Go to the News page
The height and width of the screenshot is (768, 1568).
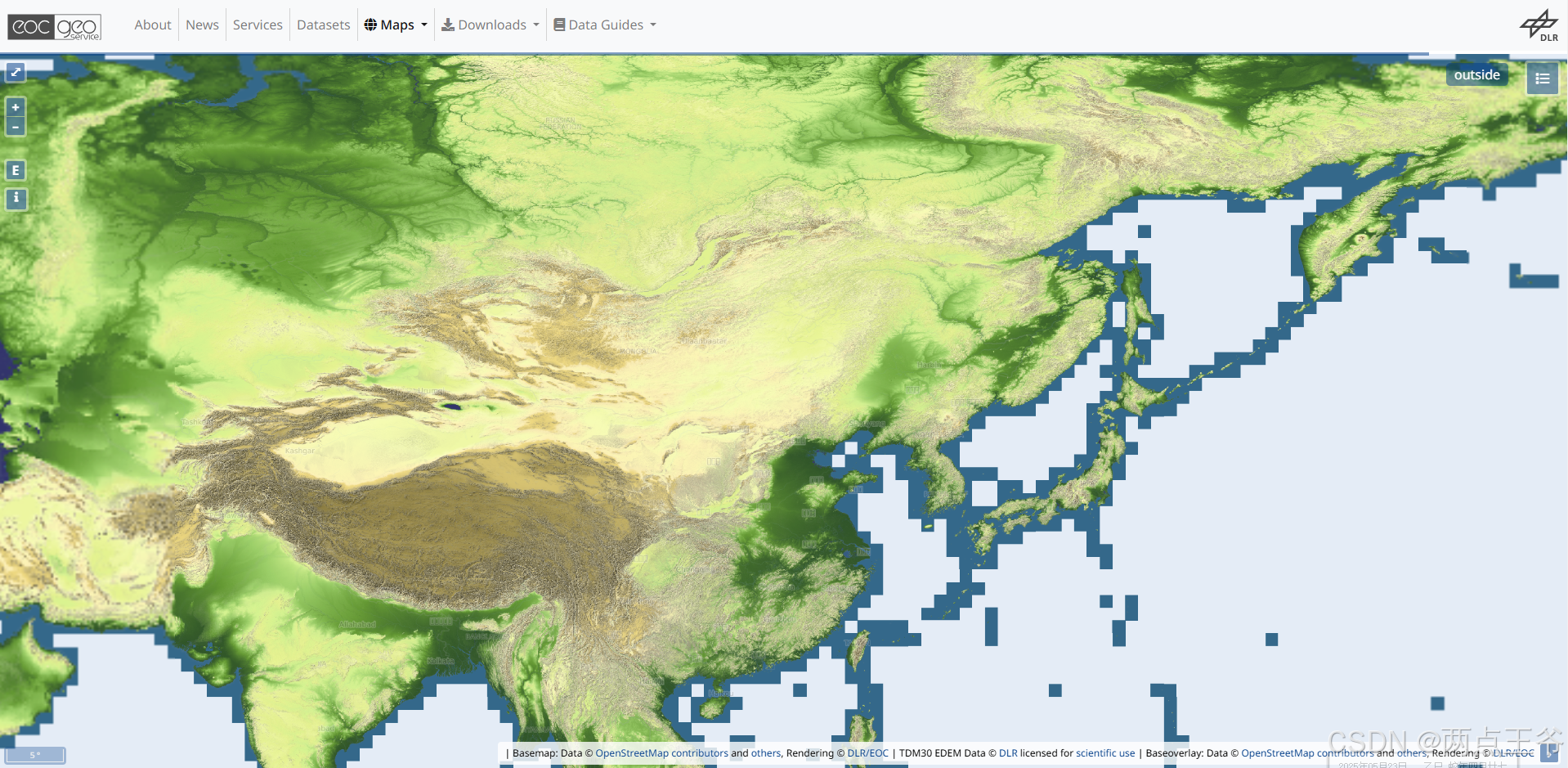(202, 25)
